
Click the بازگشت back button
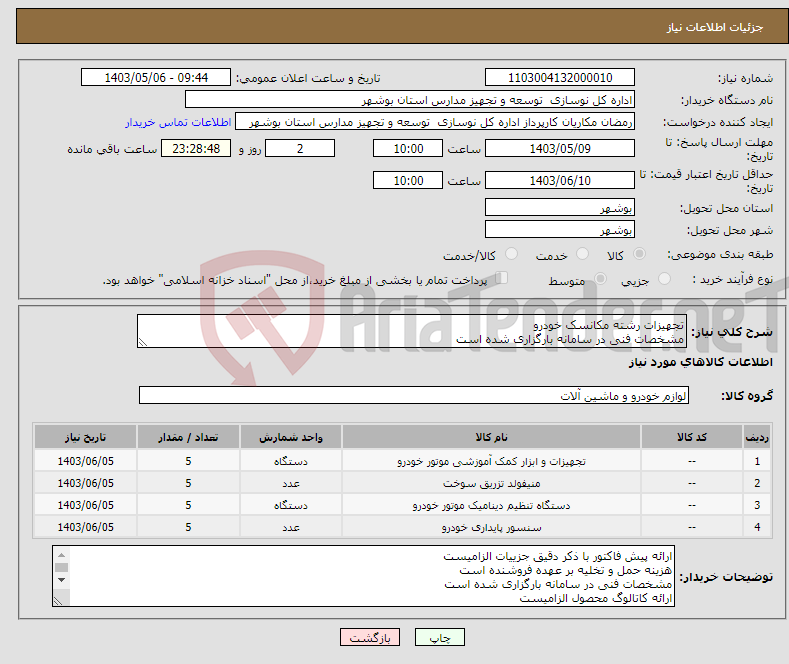(370, 637)
